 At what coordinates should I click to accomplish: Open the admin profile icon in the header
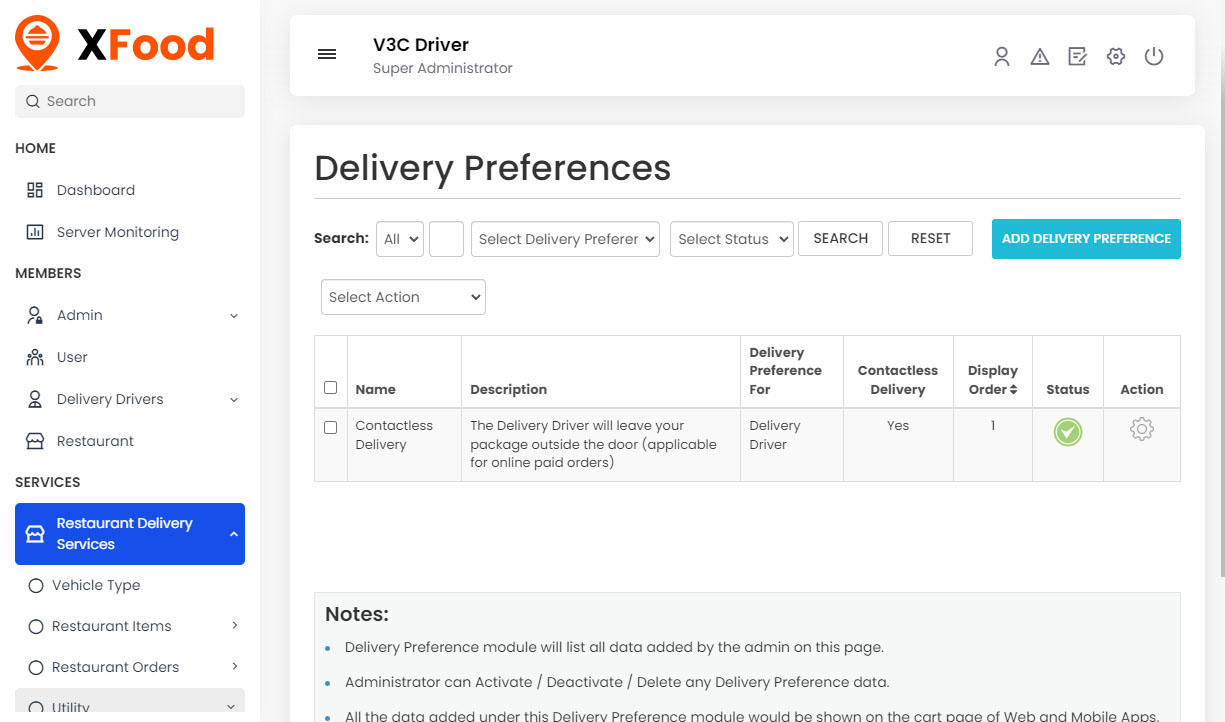click(1001, 56)
